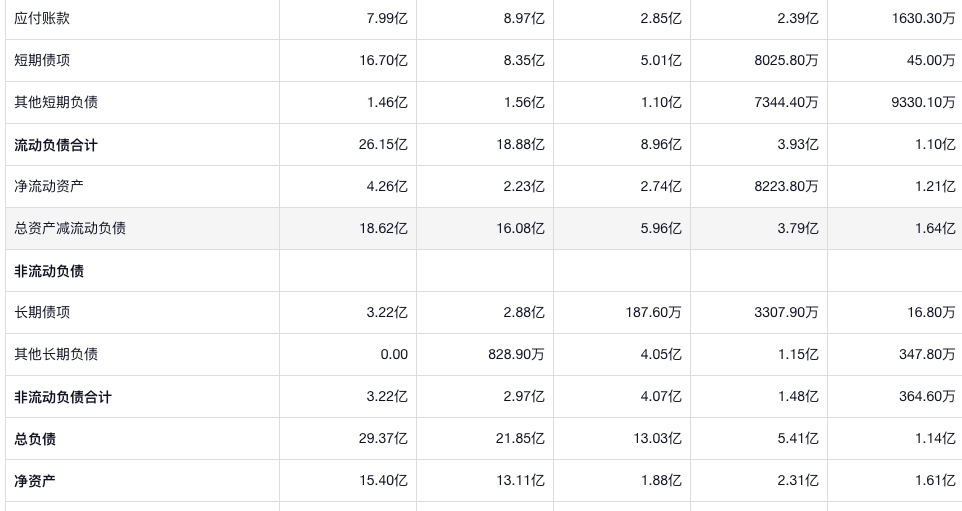Select the 净资产 row label

tap(35, 481)
